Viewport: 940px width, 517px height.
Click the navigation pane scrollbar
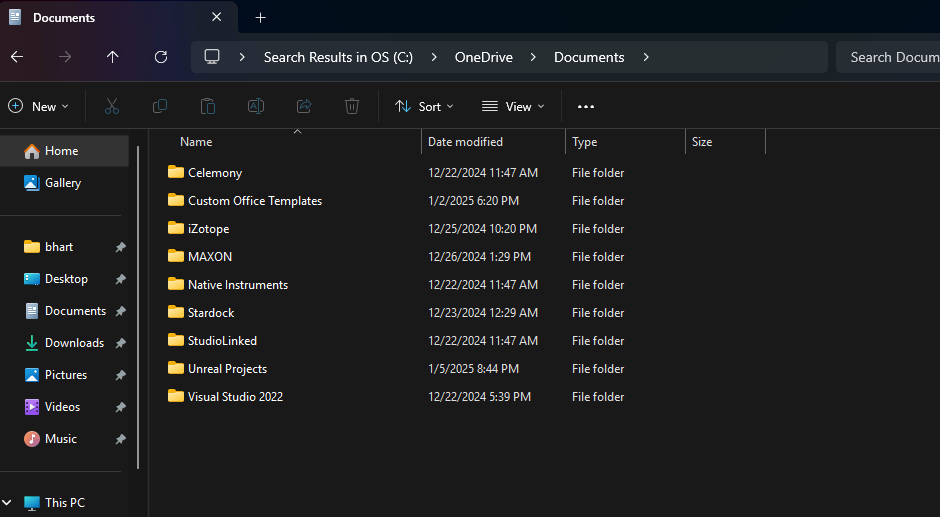point(138,307)
